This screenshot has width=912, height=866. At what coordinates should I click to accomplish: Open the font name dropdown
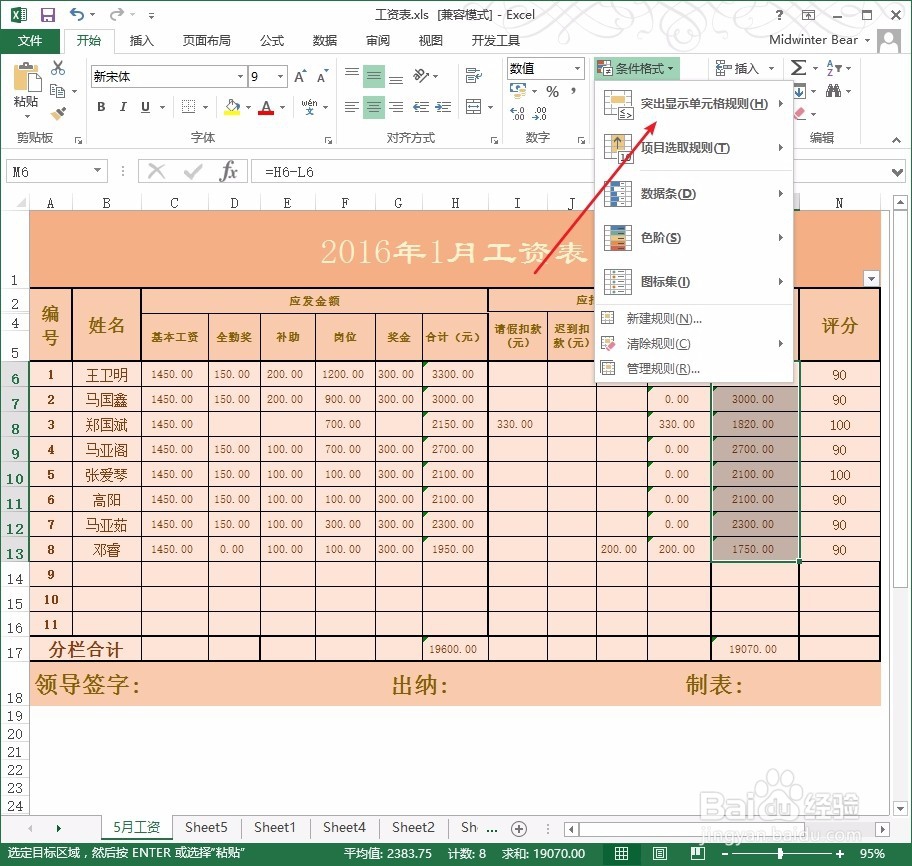pos(239,76)
